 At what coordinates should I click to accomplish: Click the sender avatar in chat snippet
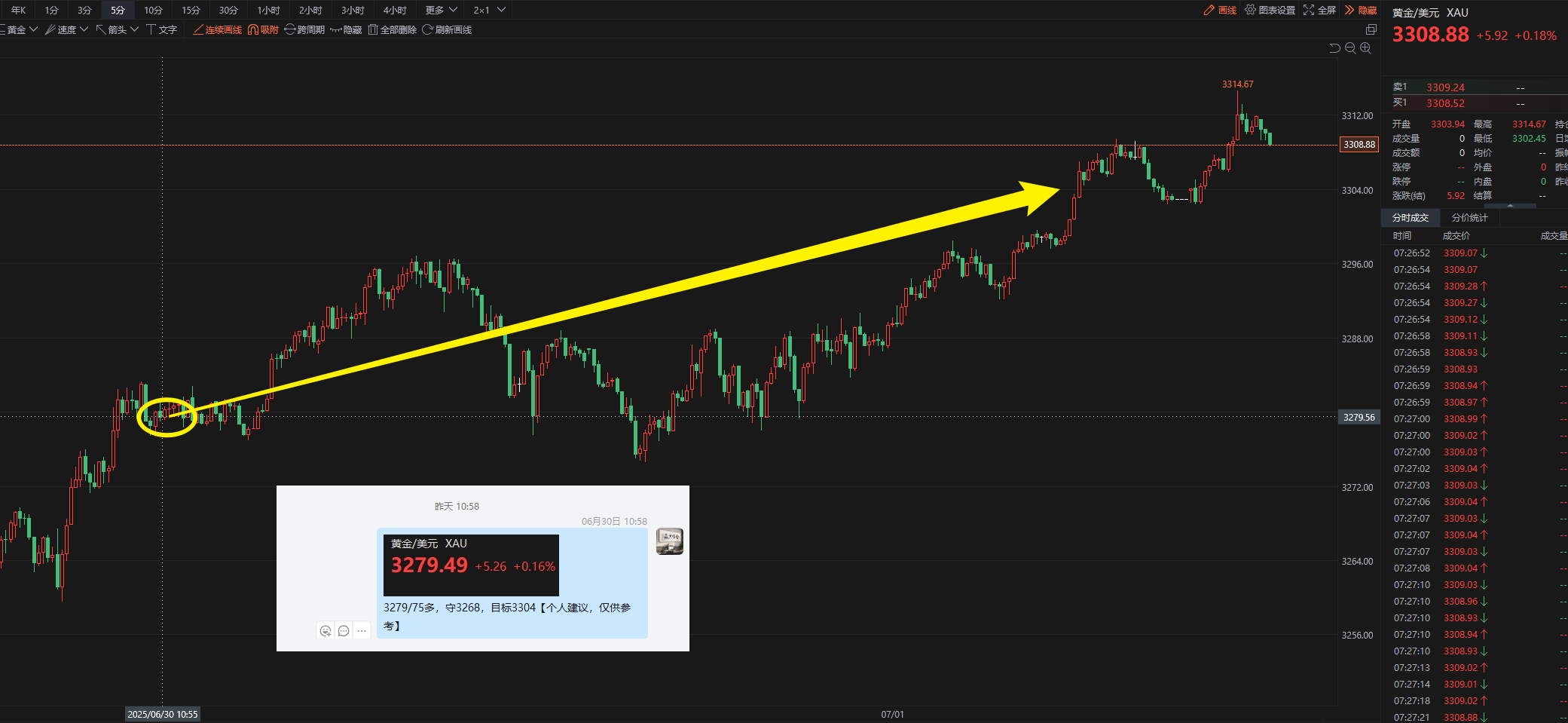click(x=670, y=541)
